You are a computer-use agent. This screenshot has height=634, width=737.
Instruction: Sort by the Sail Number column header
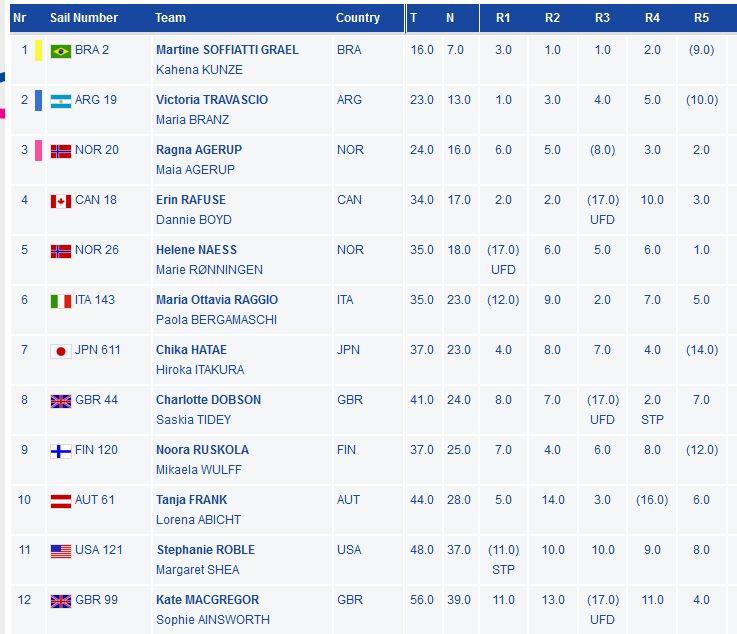pyautogui.click(x=84, y=18)
